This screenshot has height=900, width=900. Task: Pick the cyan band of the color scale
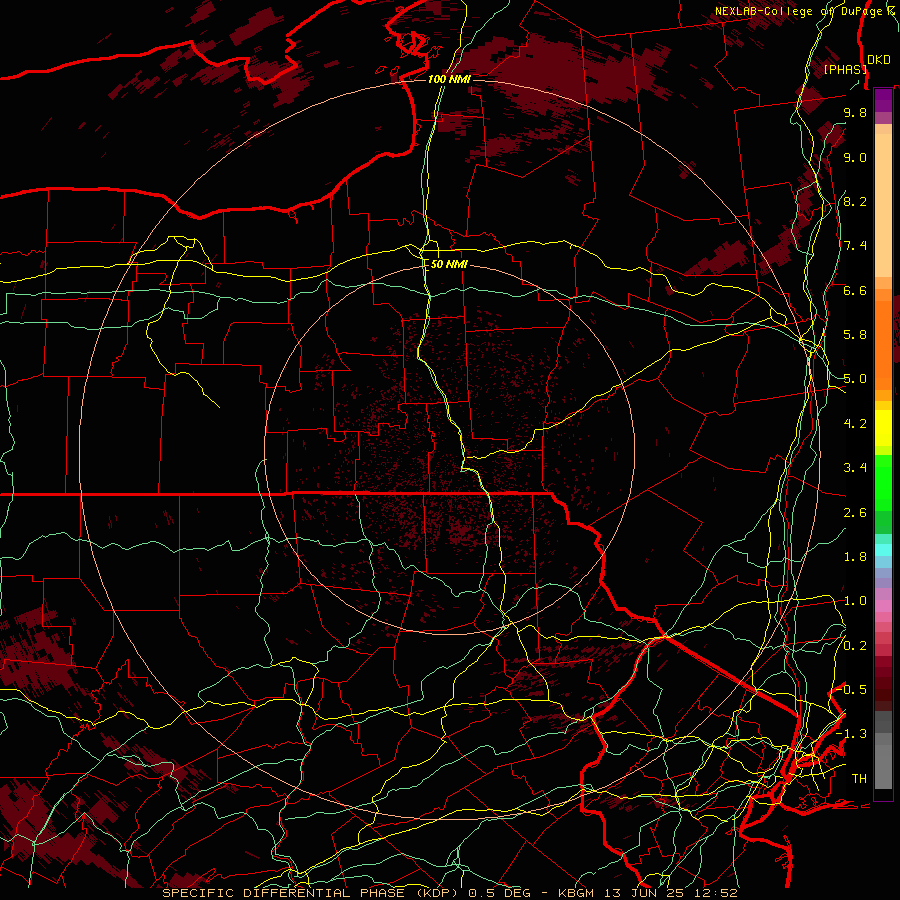coord(883,549)
